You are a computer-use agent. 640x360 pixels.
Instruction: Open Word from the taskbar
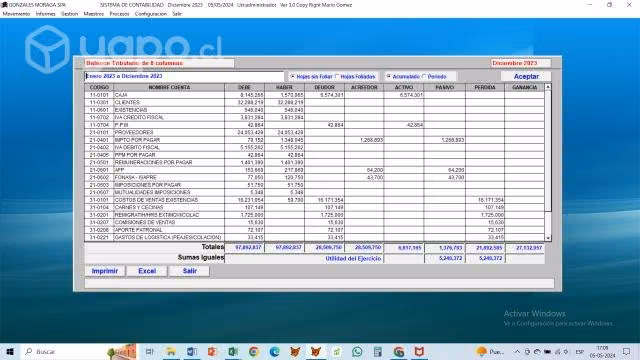coord(191,351)
